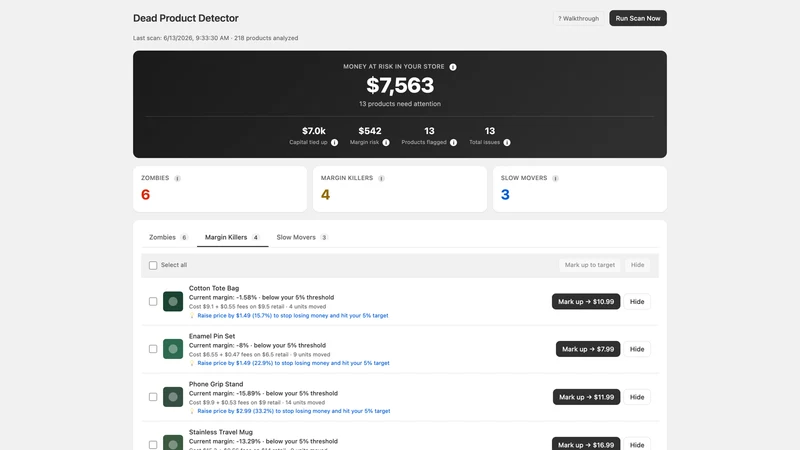800x450 pixels.
Task: Click the Margin Killers summary count 4
Action: coord(326,194)
